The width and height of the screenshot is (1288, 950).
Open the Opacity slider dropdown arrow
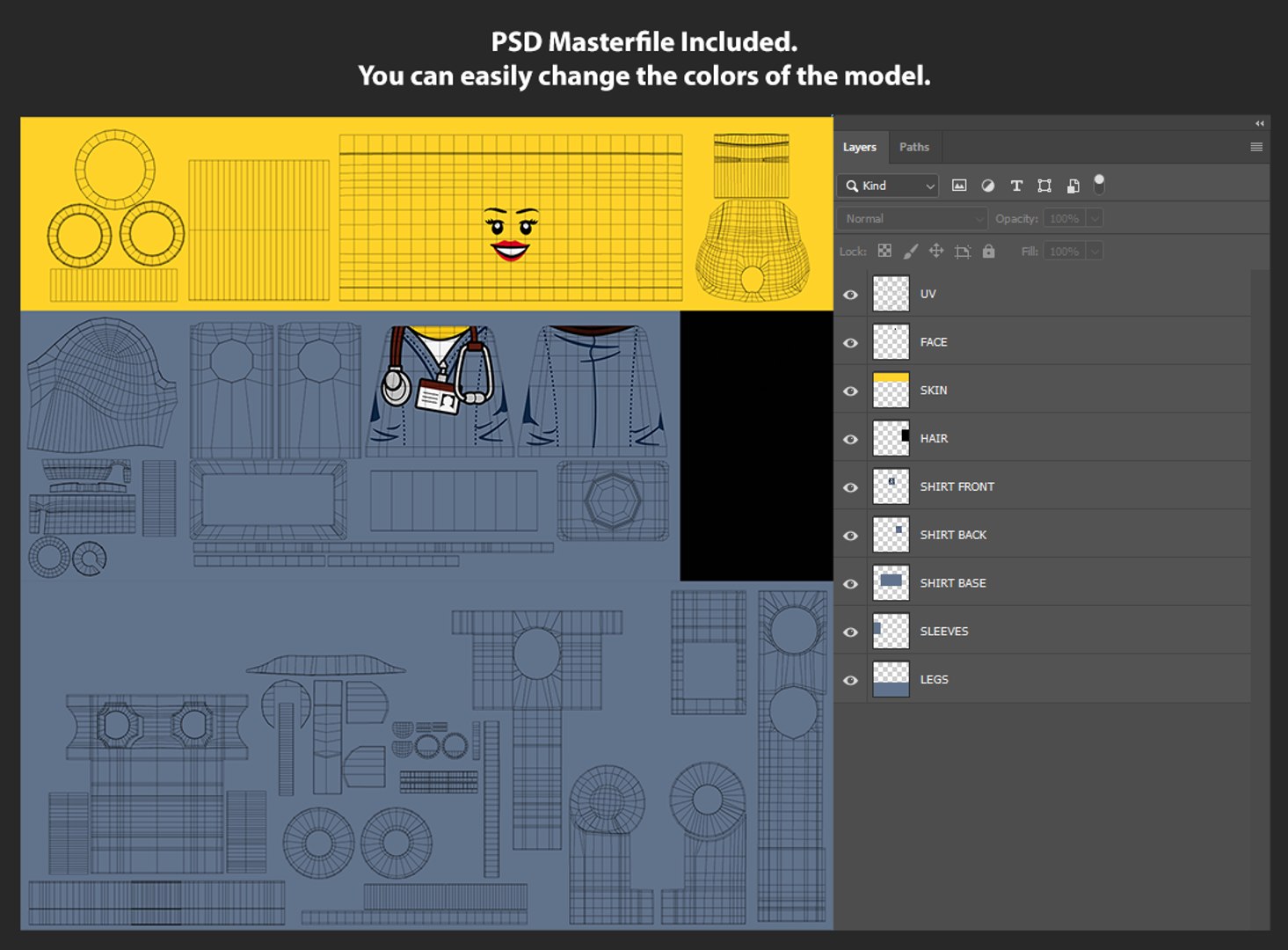coord(1095,218)
